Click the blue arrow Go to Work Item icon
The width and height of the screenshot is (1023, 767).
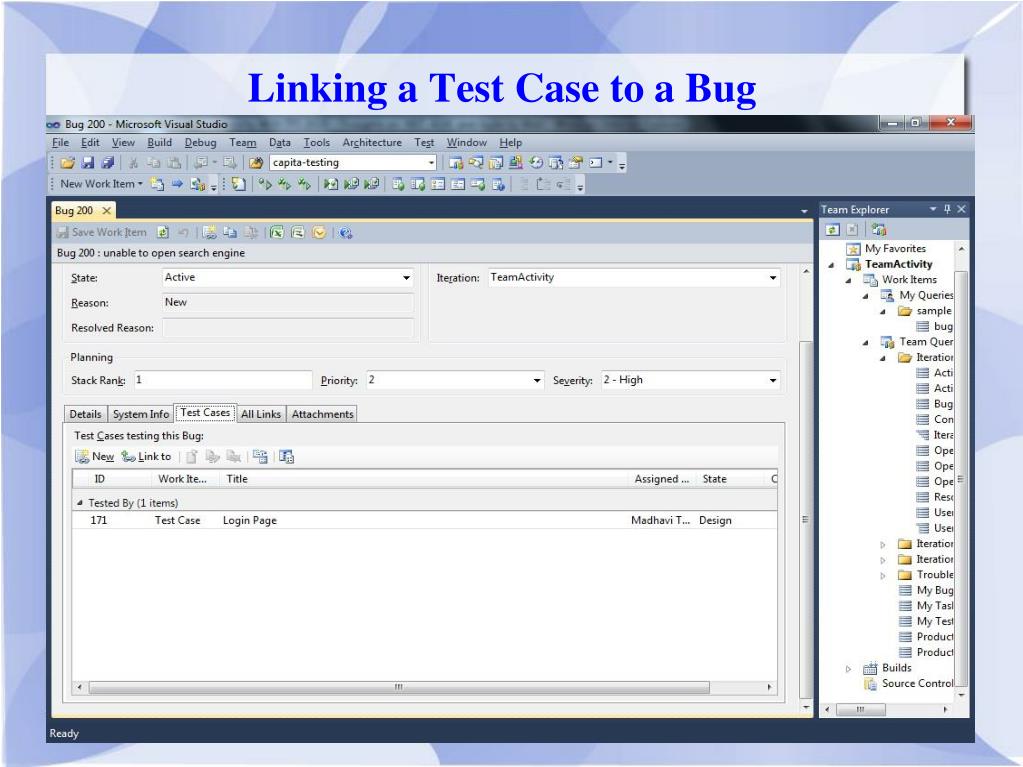click(177, 185)
